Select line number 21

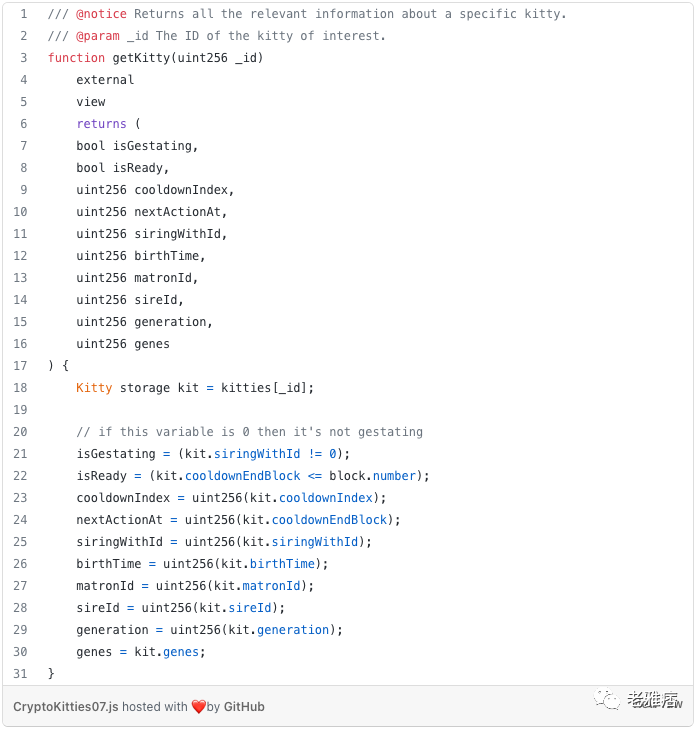pos(20,454)
